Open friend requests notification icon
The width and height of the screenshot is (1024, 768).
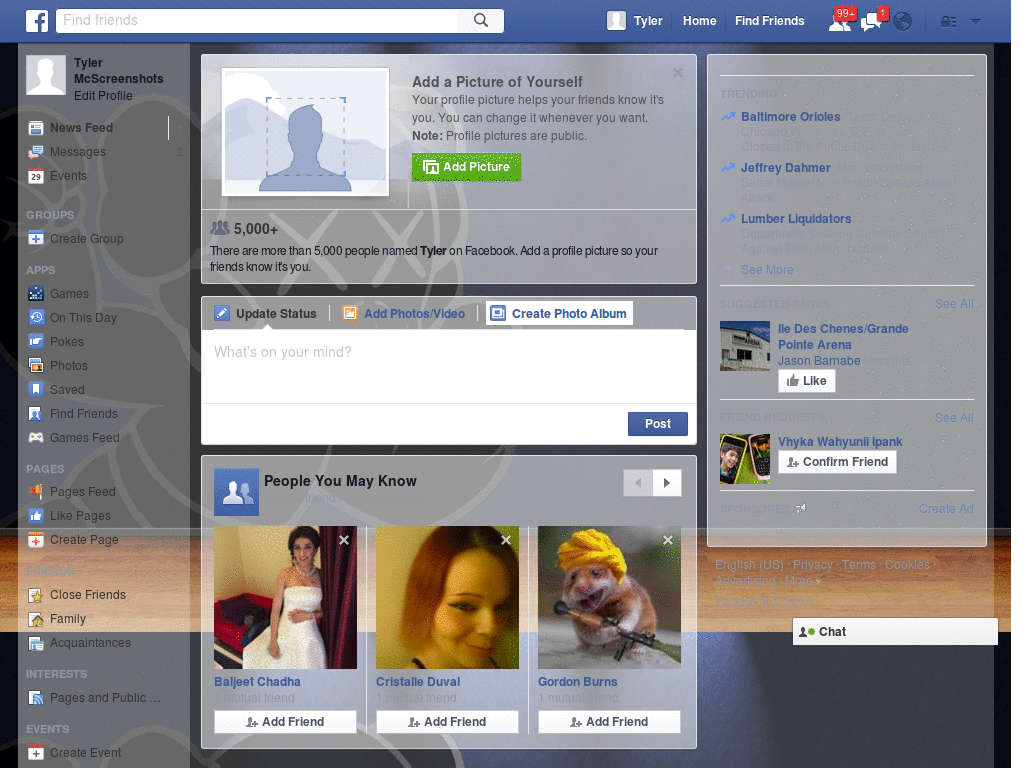[840, 22]
